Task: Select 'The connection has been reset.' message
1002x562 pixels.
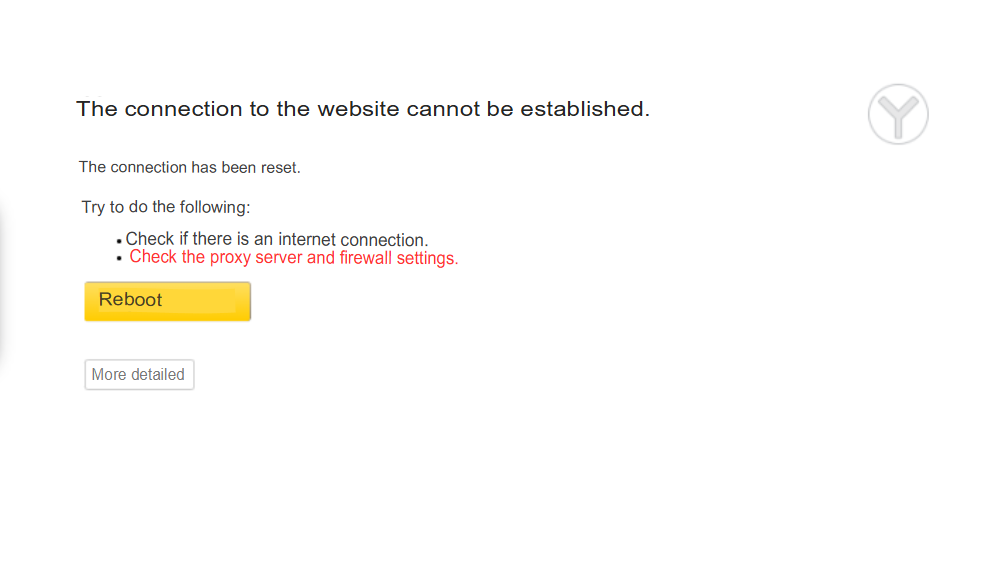Action: 189,168
